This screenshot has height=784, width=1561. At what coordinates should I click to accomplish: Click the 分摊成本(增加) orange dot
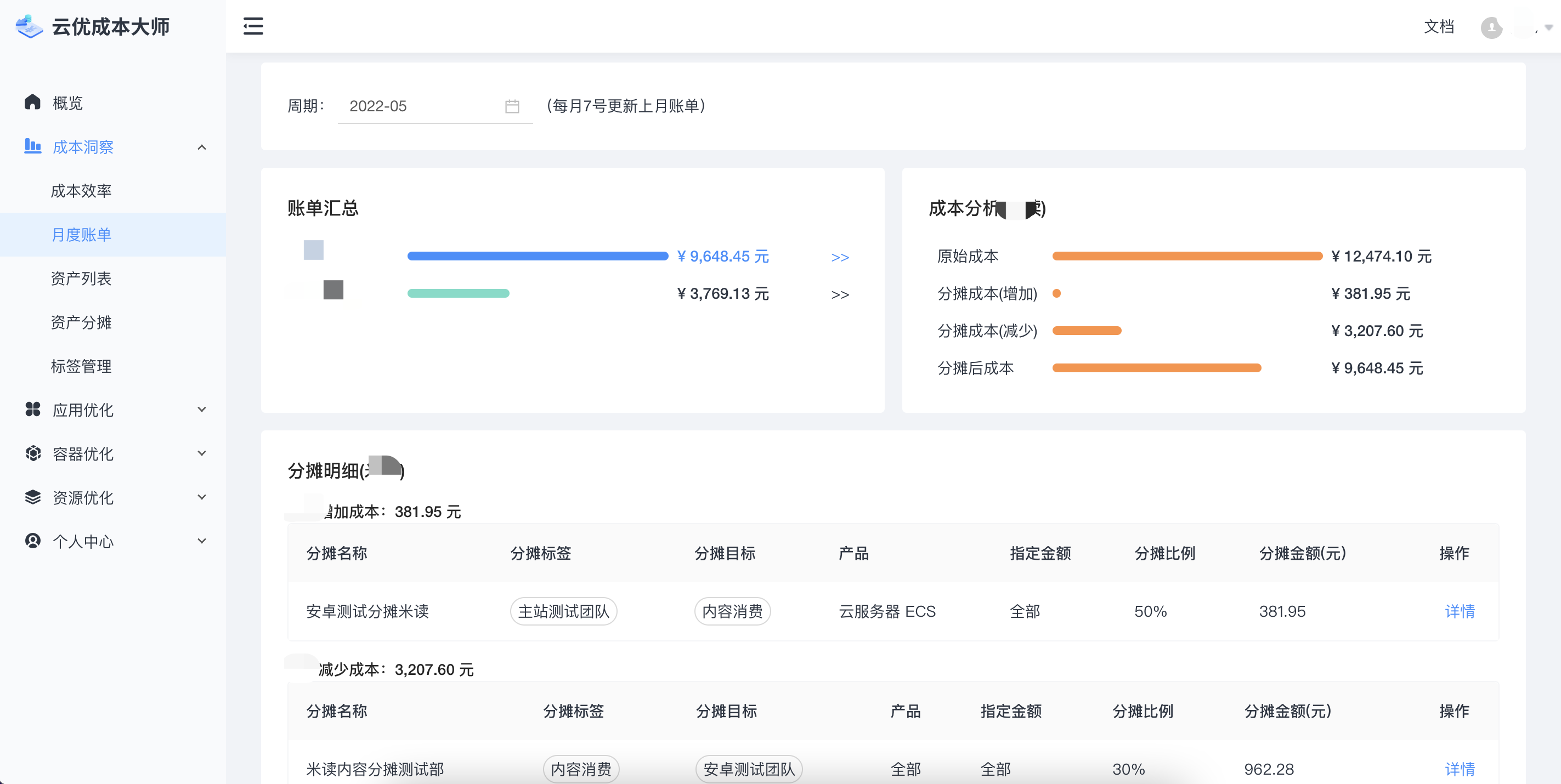(x=1056, y=293)
